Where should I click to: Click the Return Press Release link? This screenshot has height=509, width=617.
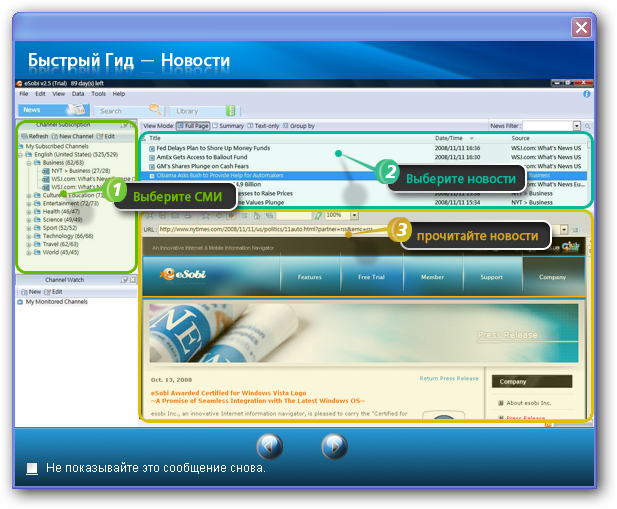click(x=449, y=378)
